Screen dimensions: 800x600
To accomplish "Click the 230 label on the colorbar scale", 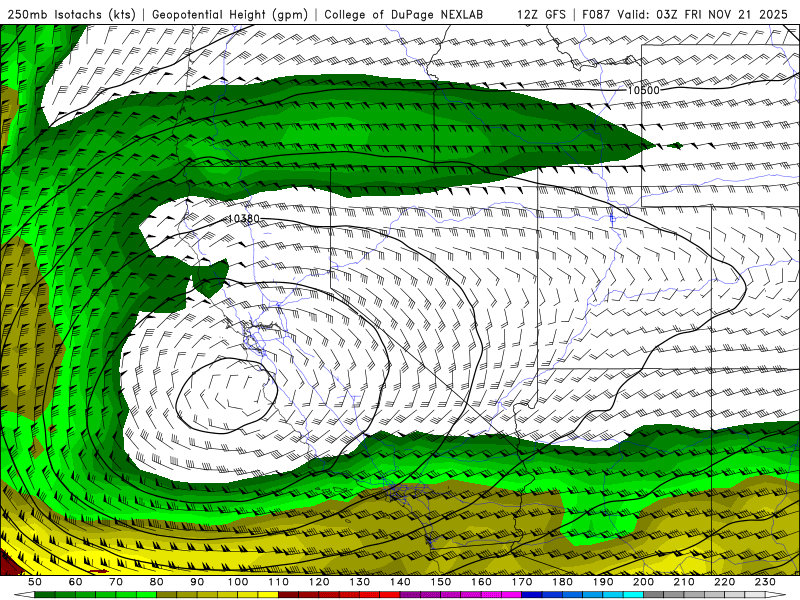I will pos(765,582).
